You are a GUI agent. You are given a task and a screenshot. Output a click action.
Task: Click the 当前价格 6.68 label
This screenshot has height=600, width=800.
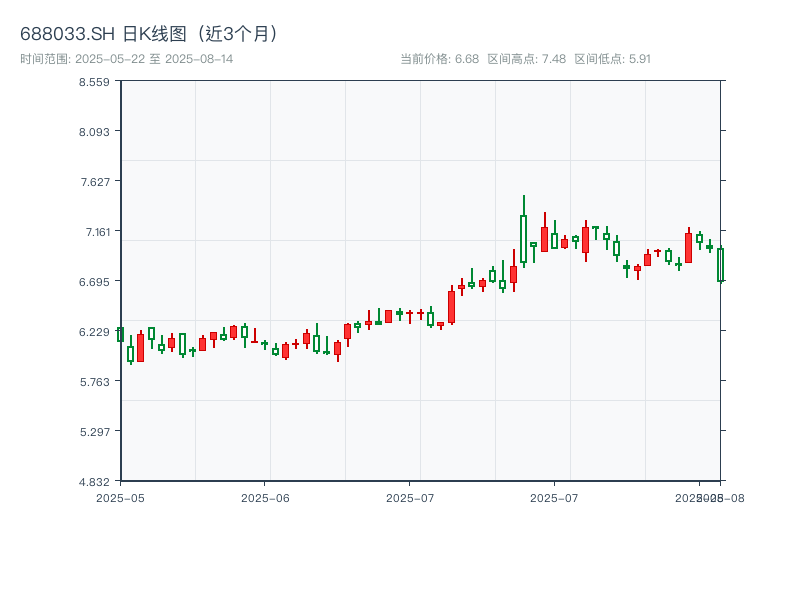(x=439, y=59)
